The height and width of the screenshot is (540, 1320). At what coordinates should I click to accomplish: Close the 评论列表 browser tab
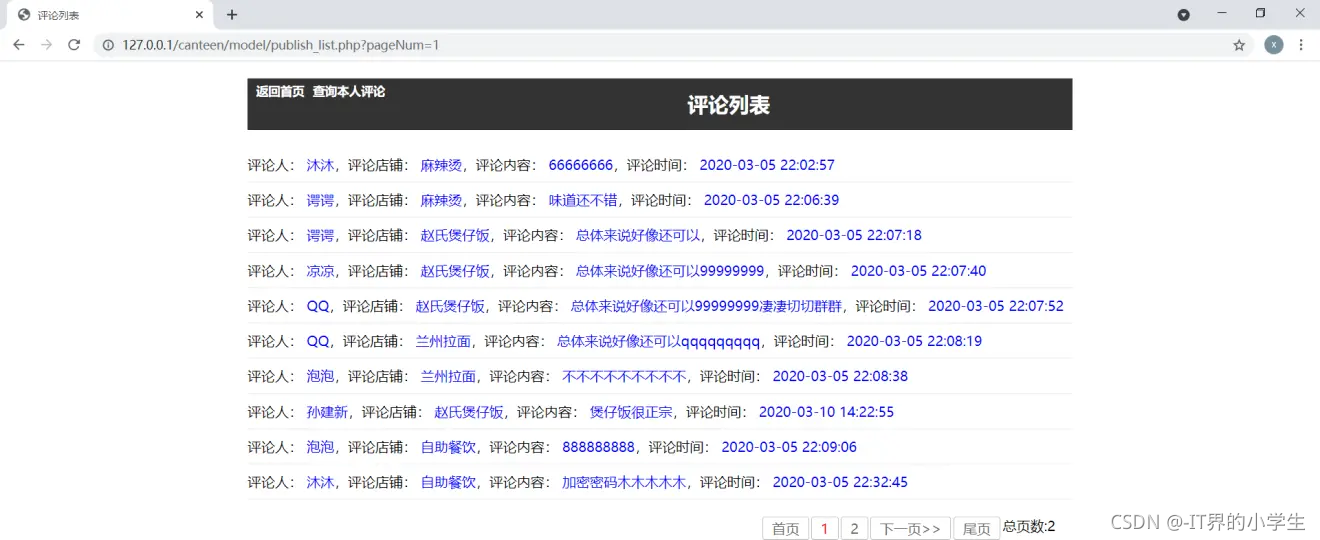tap(200, 15)
